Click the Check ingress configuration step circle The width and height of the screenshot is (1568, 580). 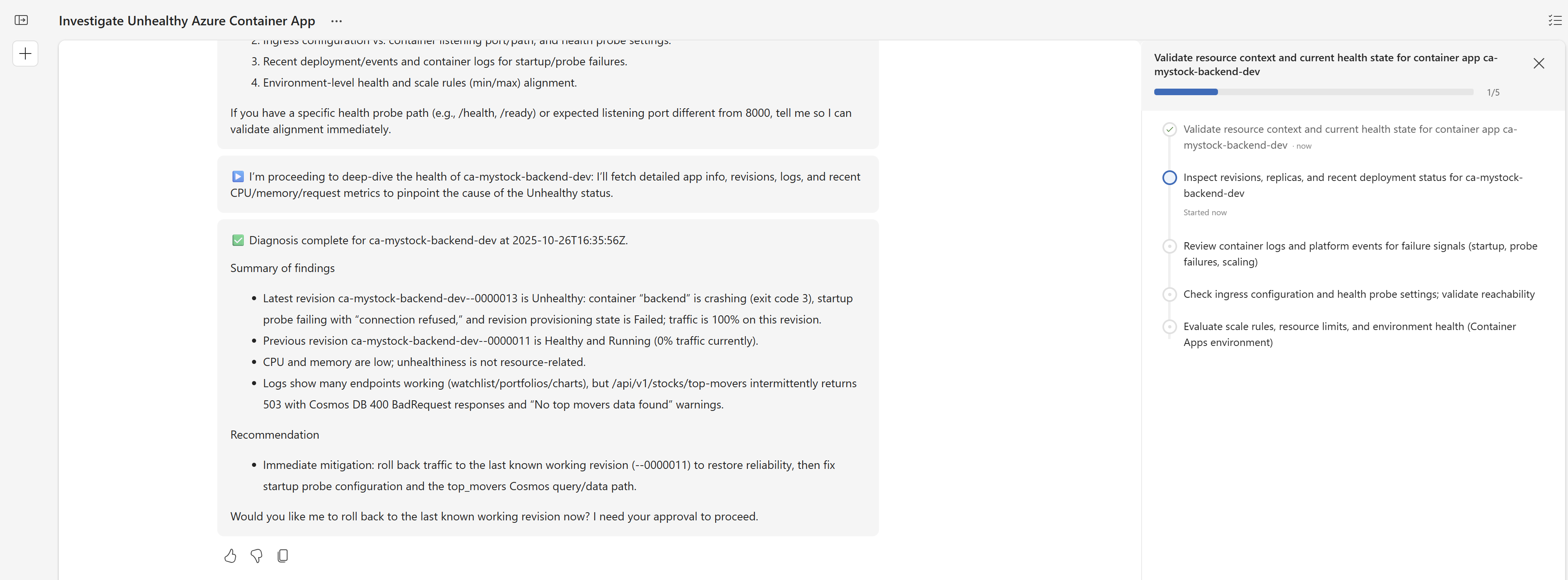[x=1169, y=294]
